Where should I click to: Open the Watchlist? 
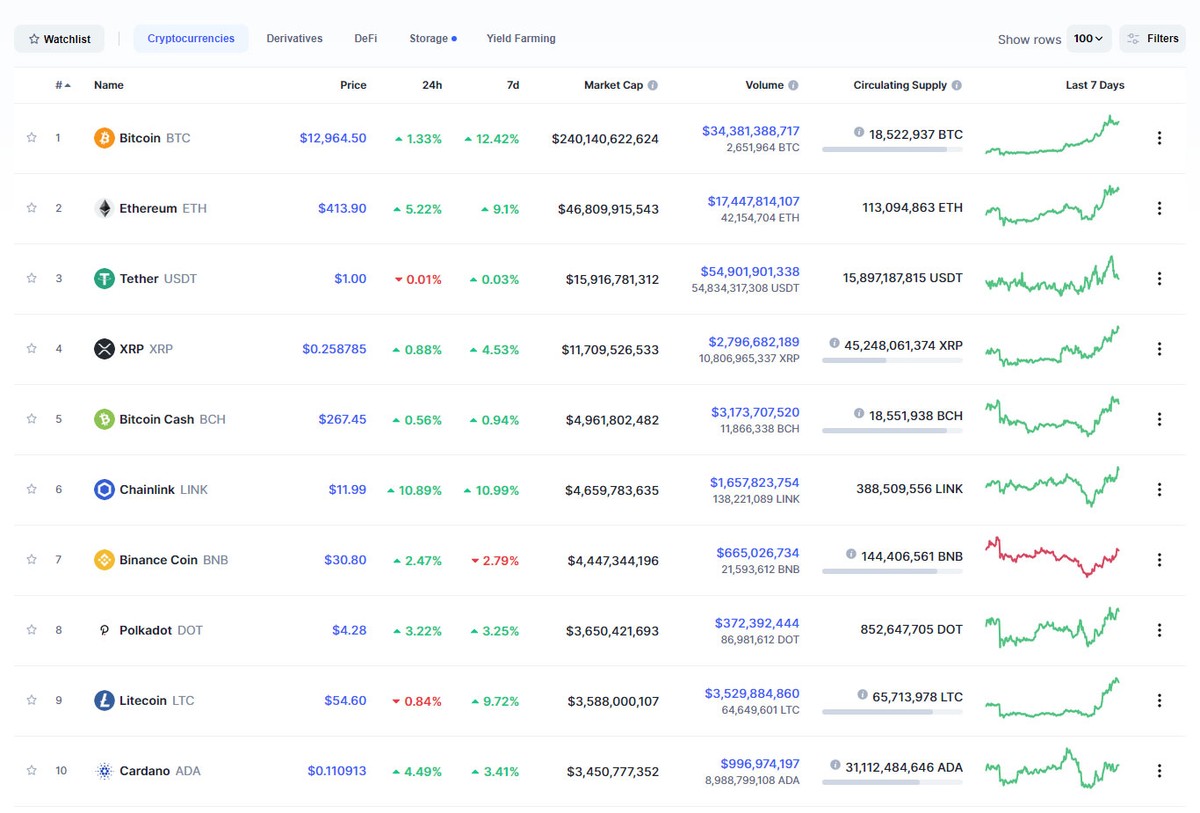tap(59, 38)
